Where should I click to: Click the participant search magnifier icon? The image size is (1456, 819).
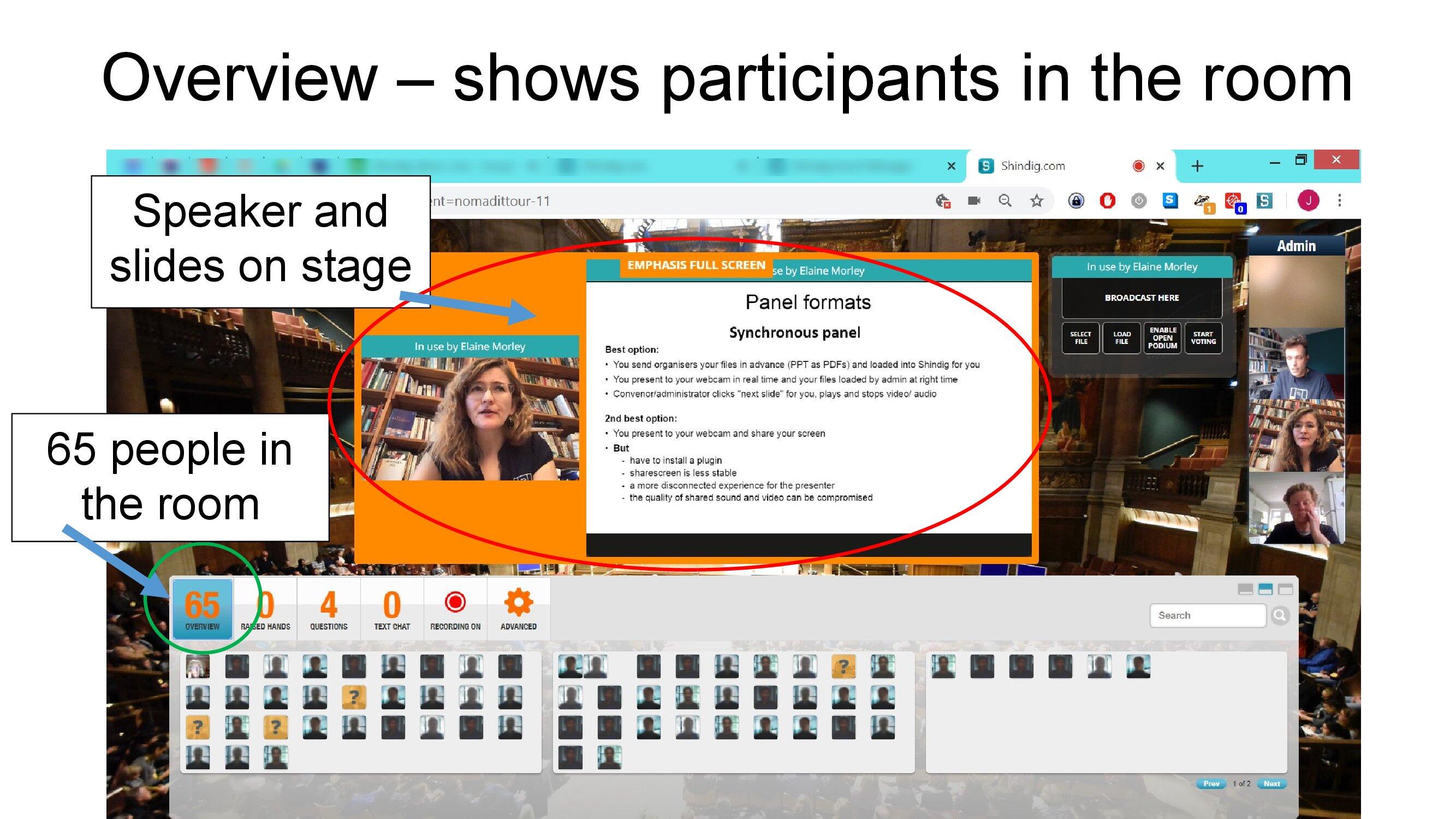[1280, 615]
